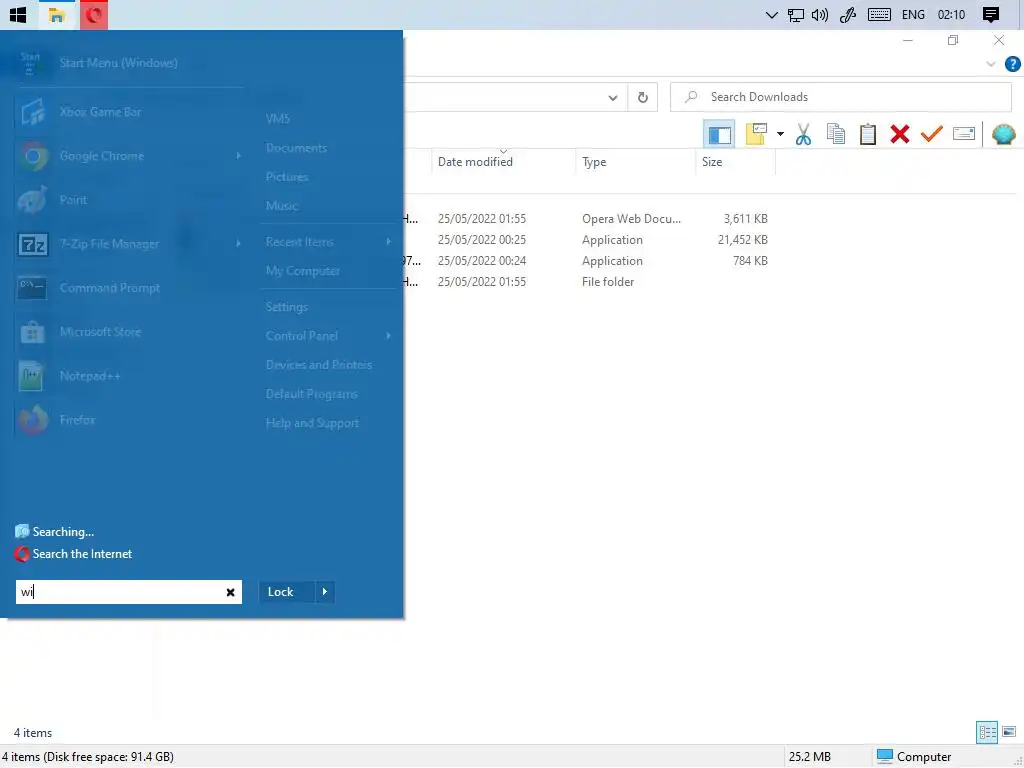Click the red X Delete icon
This screenshot has height=768, width=1024.
[900, 135]
